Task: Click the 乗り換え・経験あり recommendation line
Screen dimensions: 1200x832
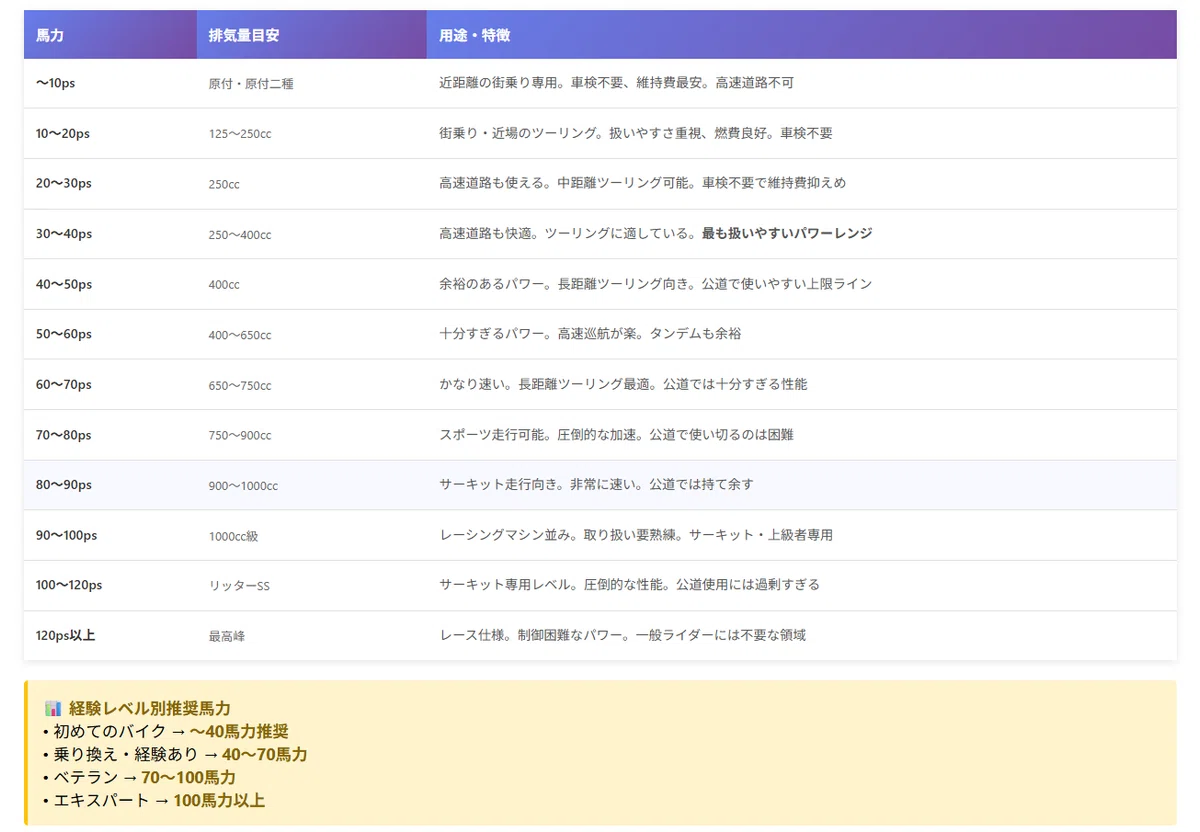Action: point(175,754)
